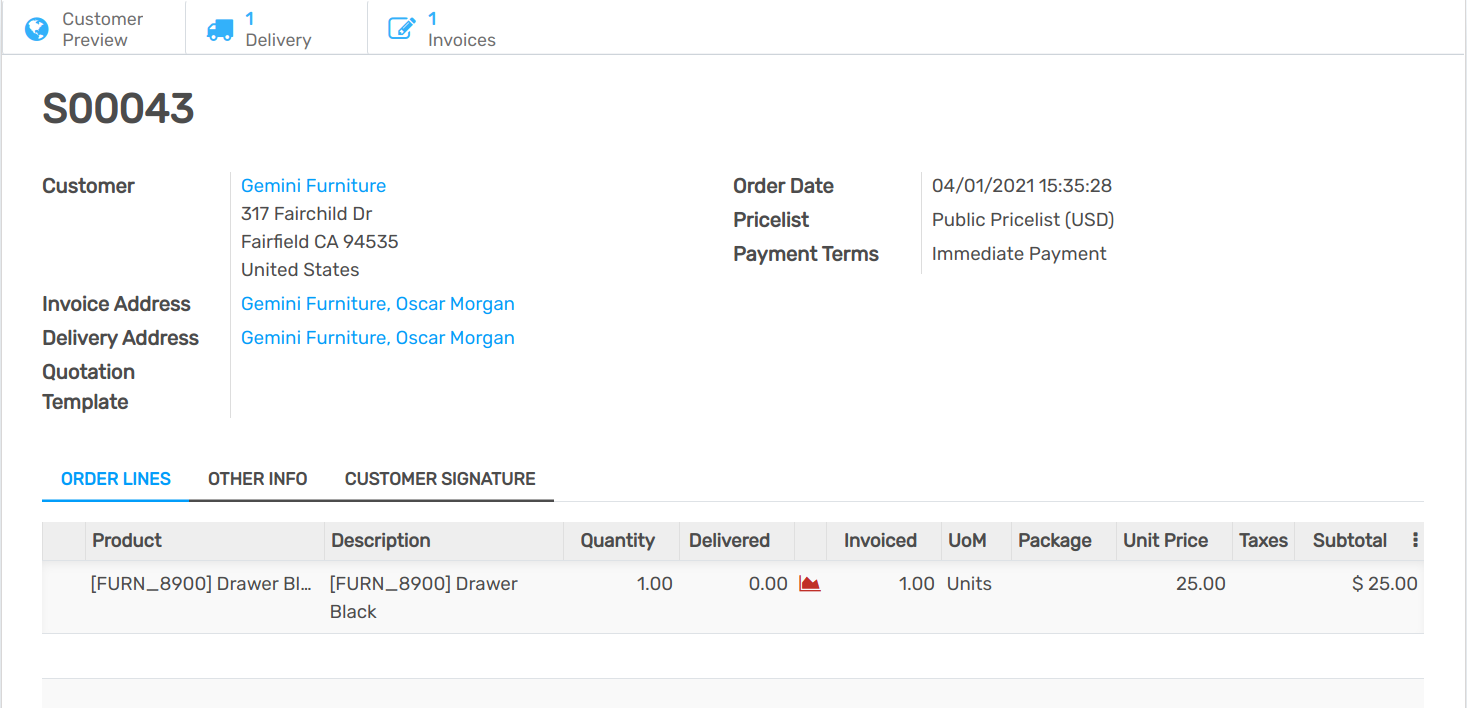Open delivery address Gemini Furniture, Oscar Morgan
1467x708 pixels.
pyautogui.click(x=377, y=338)
